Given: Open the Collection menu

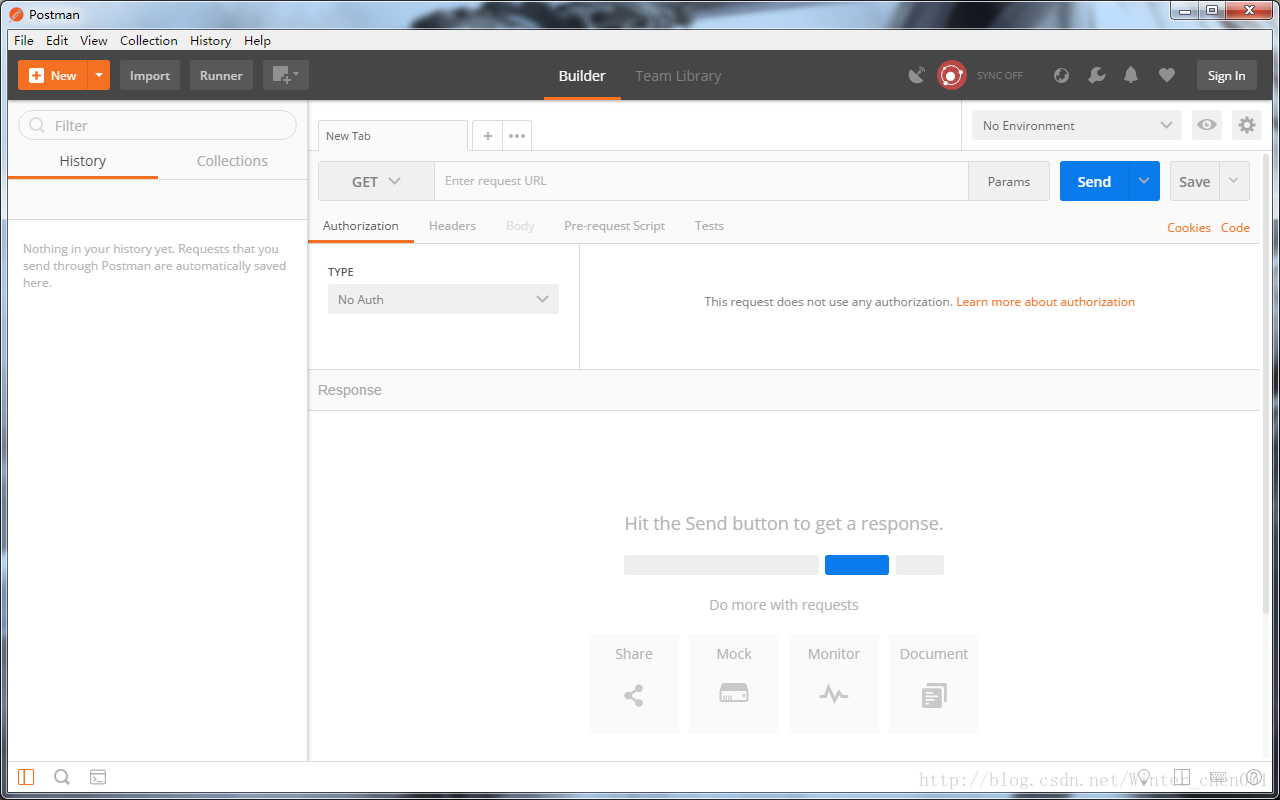Looking at the screenshot, I should (x=149, y=41).
